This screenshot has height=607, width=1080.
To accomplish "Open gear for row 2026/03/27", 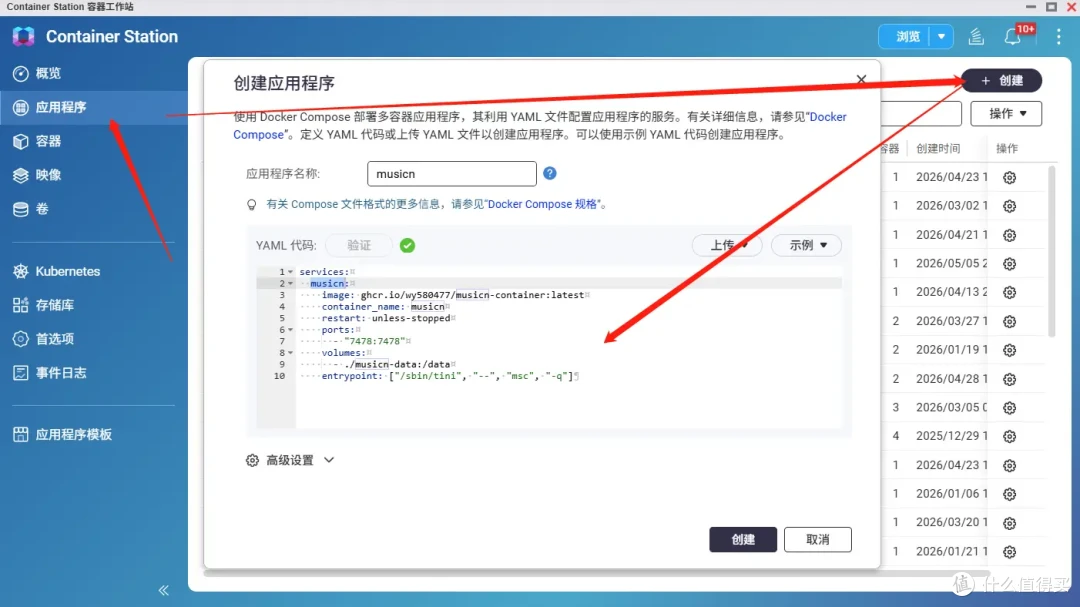I will (x=1009, y=322).
